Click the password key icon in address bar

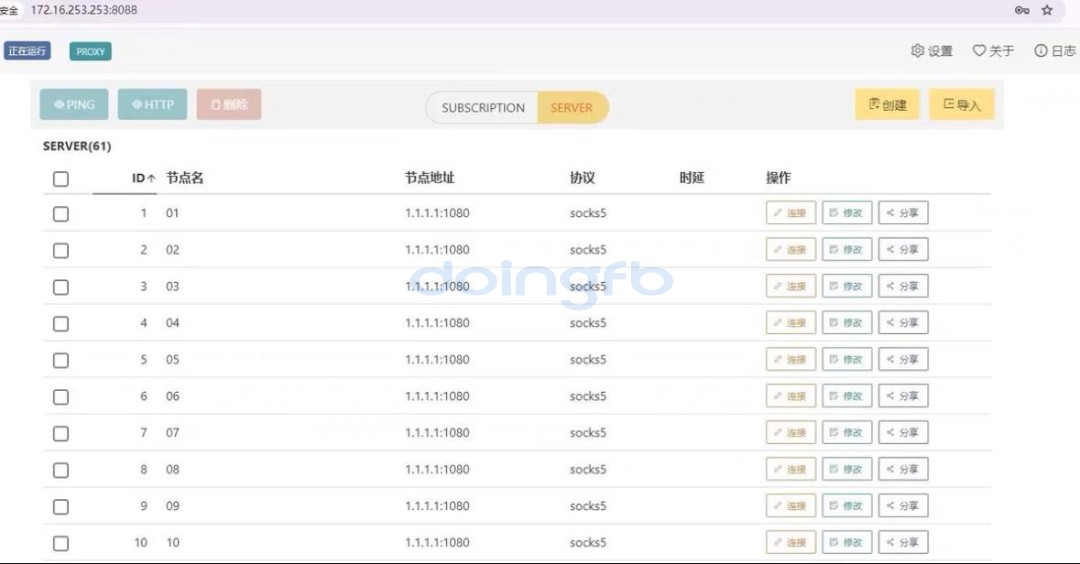(x=1022, y=10)
